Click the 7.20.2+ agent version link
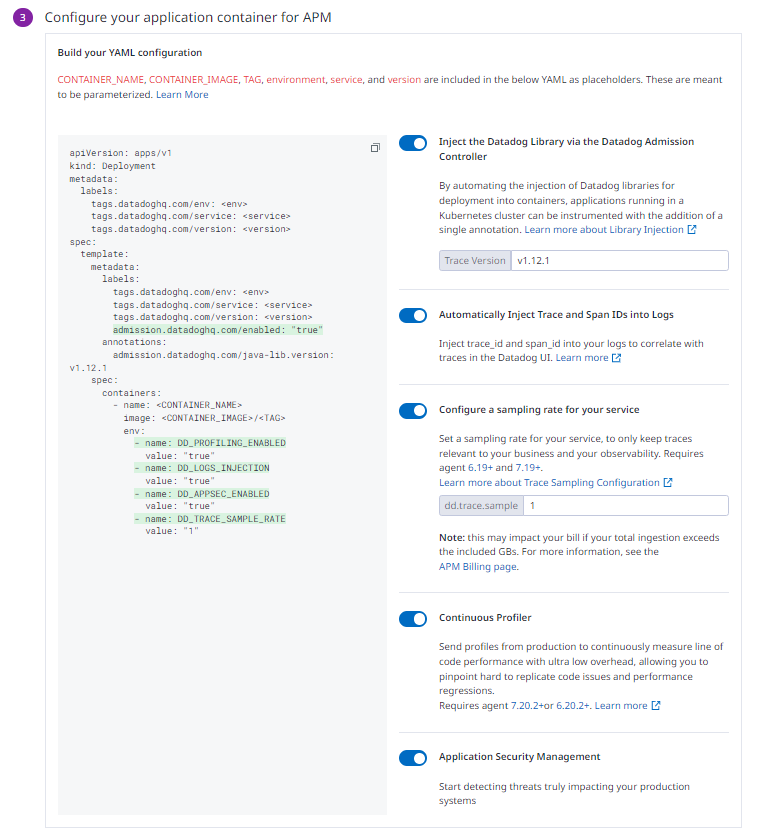The image size is (772, 836). tap(527, 705)
